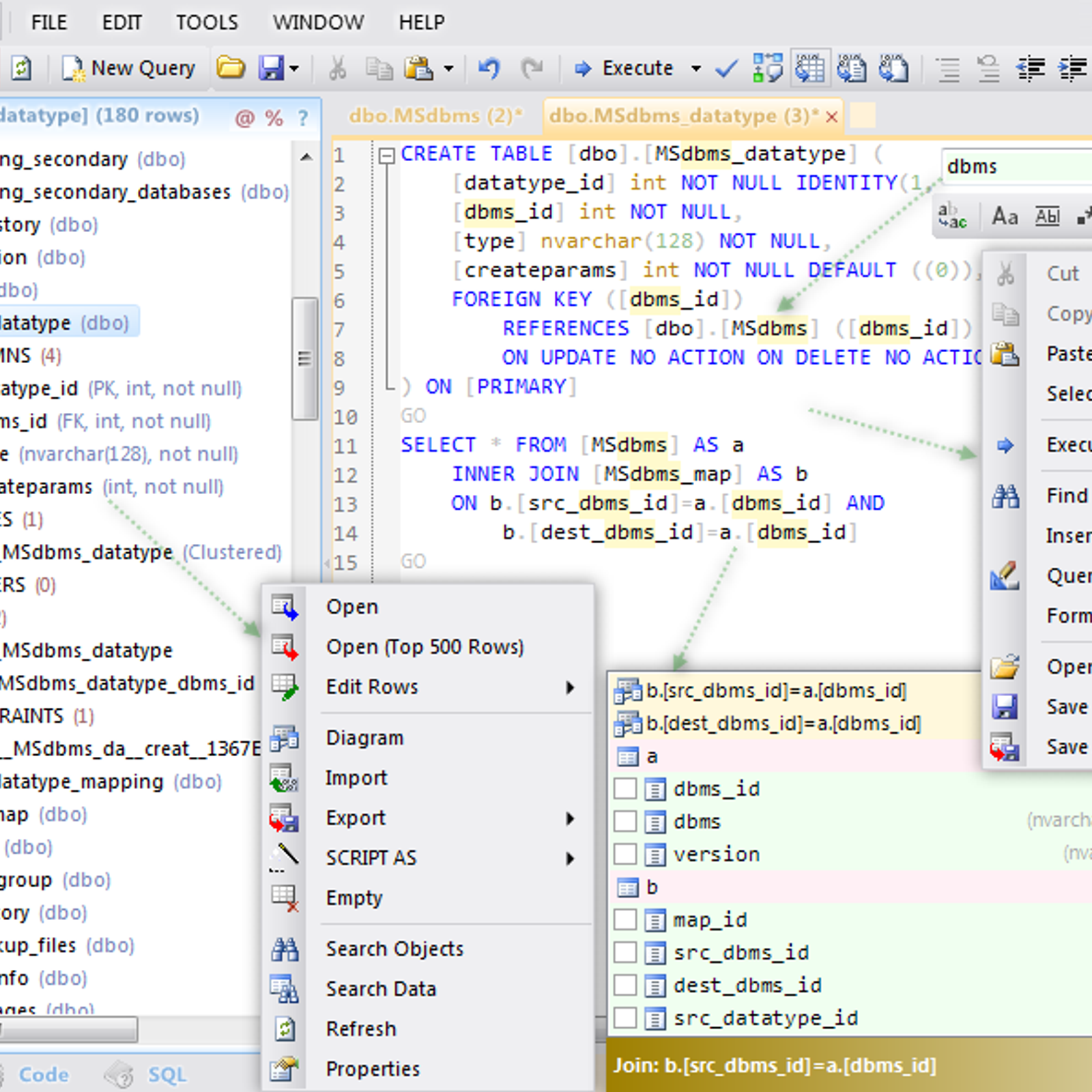The width and height of the screenshot is (1092, 1092).
Task: Check the map_id column checkbox
Action: pyautogui.click(x=625, y=920)
